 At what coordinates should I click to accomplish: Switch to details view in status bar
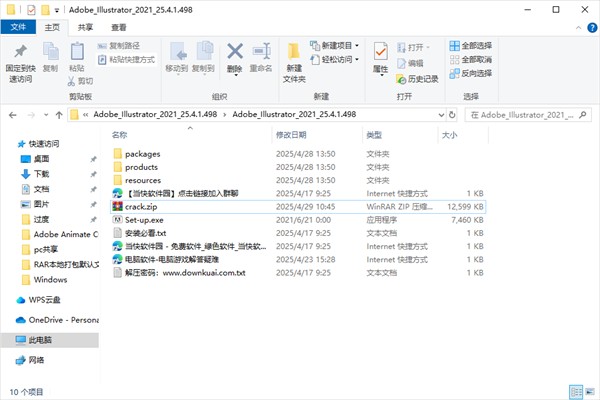[x=575, y=391]
